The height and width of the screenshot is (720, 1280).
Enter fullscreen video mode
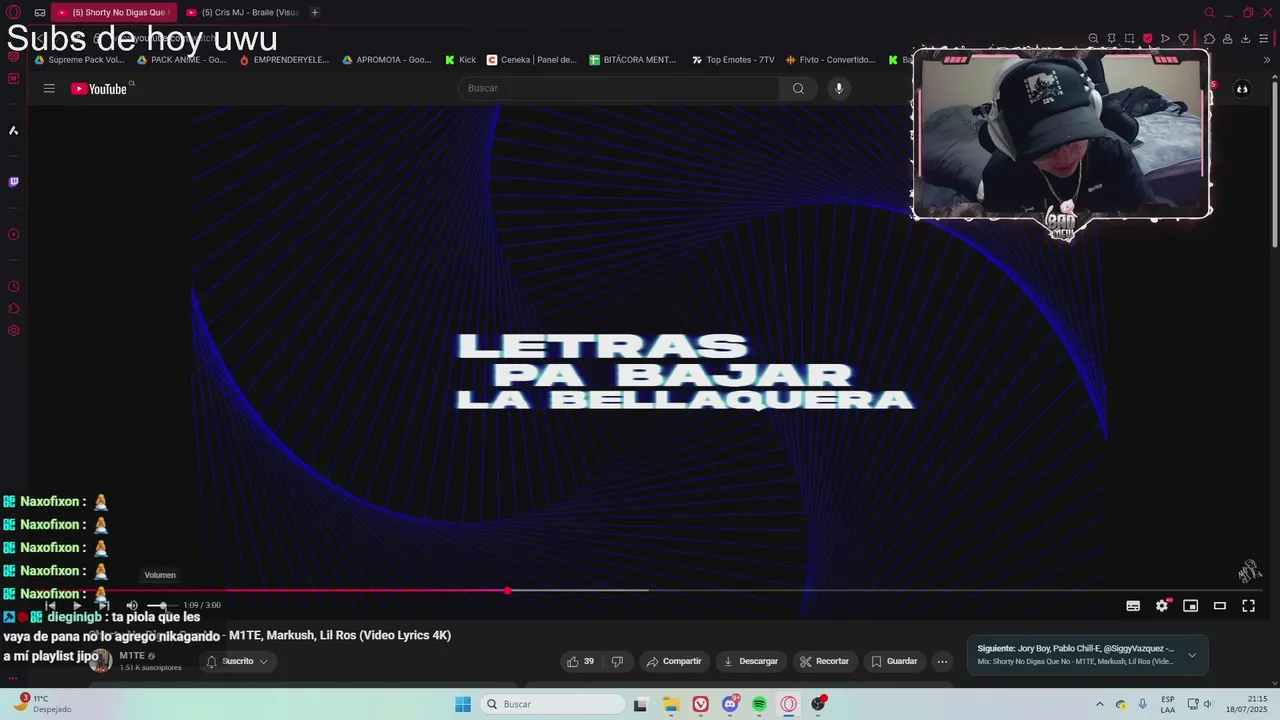(x=1248, y=606)
